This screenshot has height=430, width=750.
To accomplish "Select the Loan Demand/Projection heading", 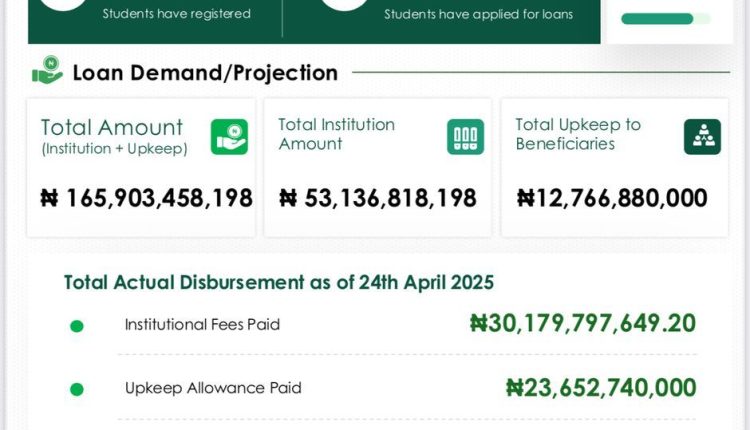I will click(x=205, y=73).
